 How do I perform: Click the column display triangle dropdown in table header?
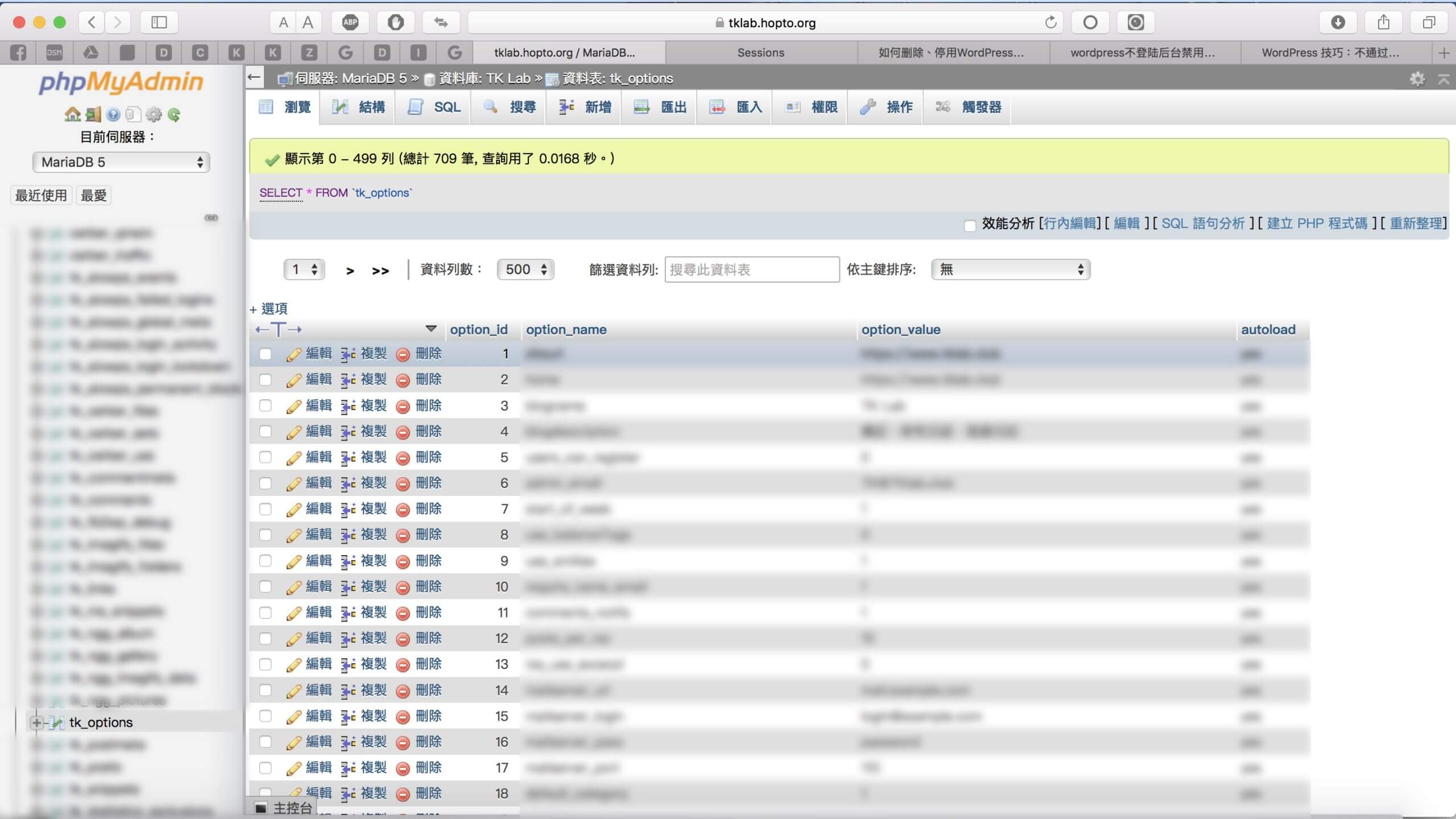(431, 329)
